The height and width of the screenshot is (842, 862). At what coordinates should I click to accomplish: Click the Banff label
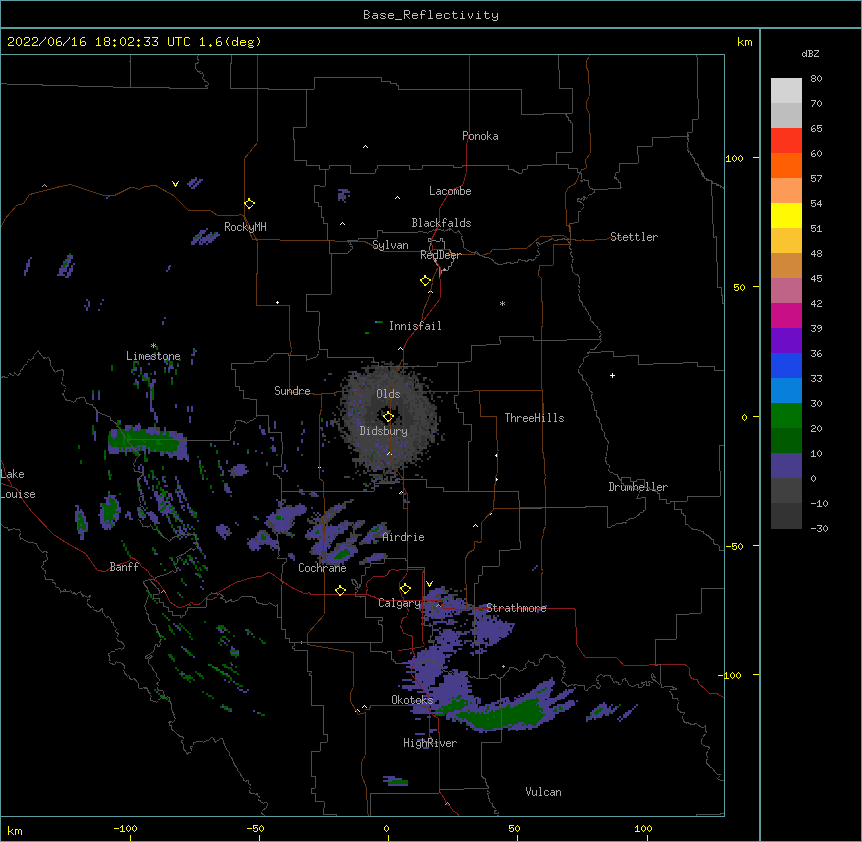[x=124, y=567]
